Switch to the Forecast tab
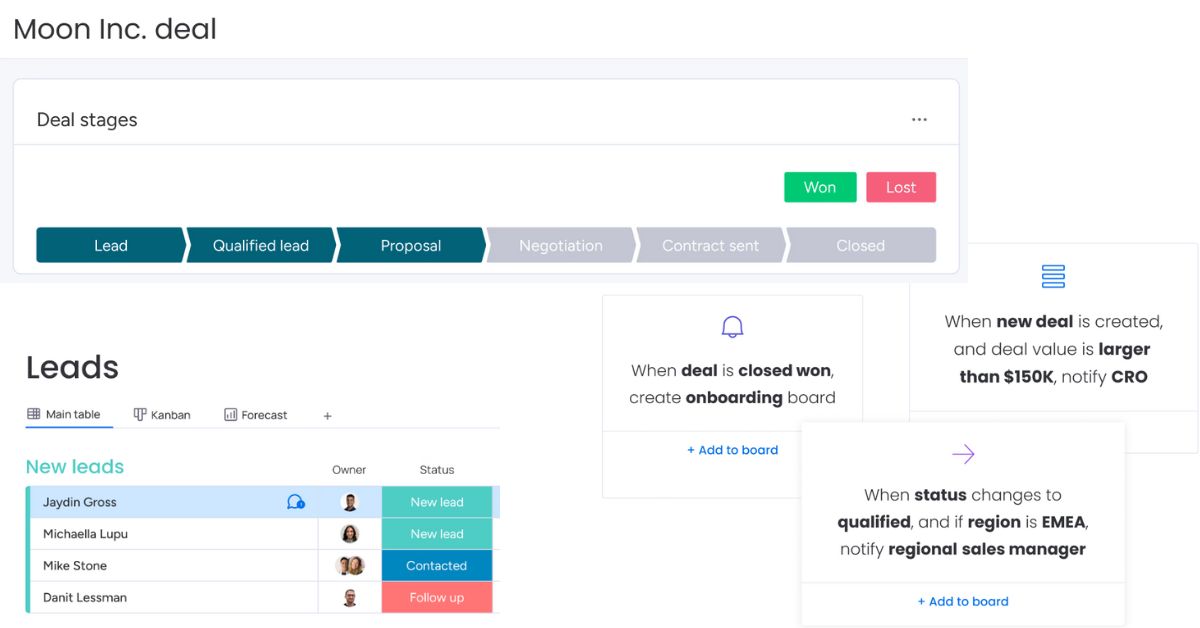The image size is (1200, 628). [x=255, y=414]
